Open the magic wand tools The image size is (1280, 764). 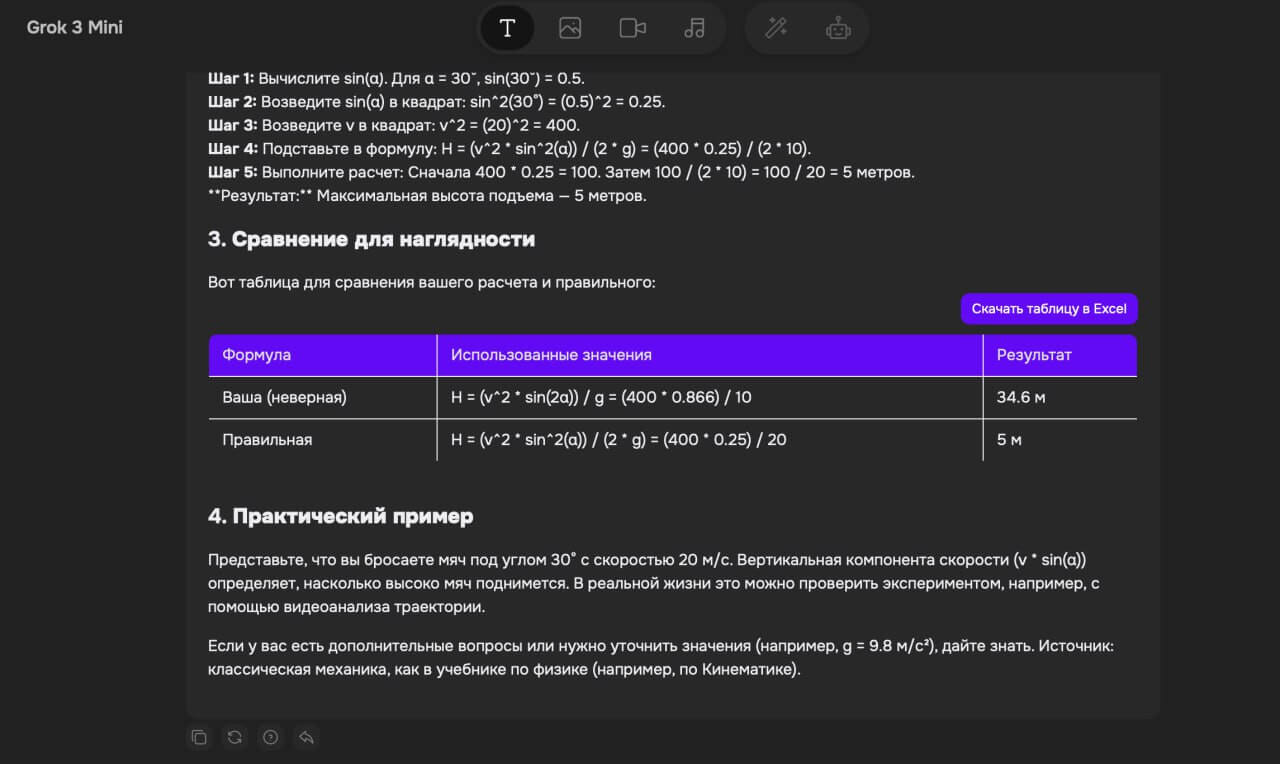coord(776,28)
